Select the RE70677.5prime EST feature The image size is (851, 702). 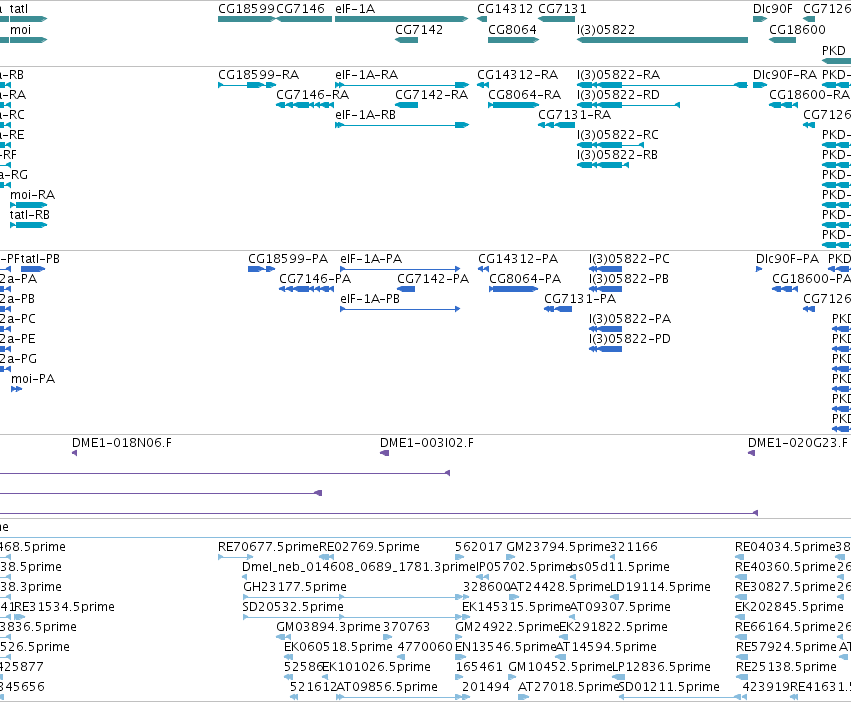pos(236,557)
